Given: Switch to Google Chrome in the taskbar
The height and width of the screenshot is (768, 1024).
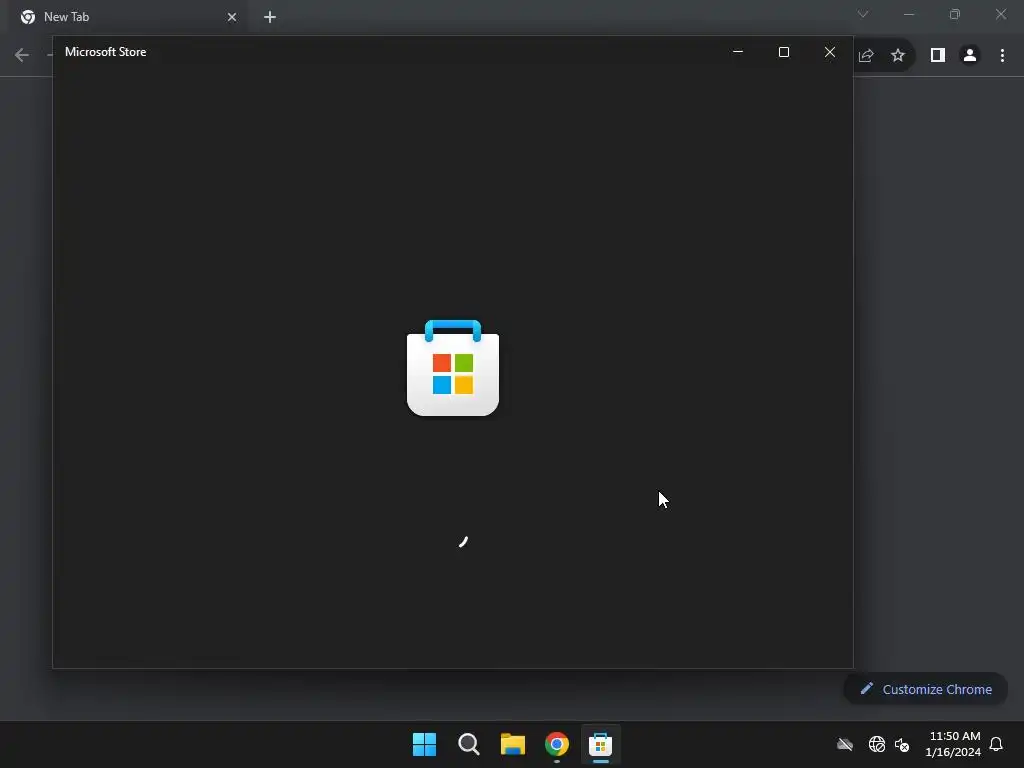Looking at the screenshot, I should coord(557,744).
